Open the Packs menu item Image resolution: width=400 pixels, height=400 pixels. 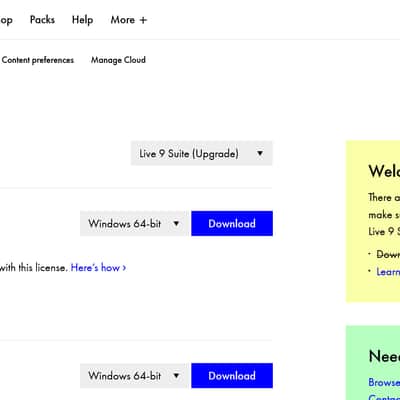[x=42, y=20]
